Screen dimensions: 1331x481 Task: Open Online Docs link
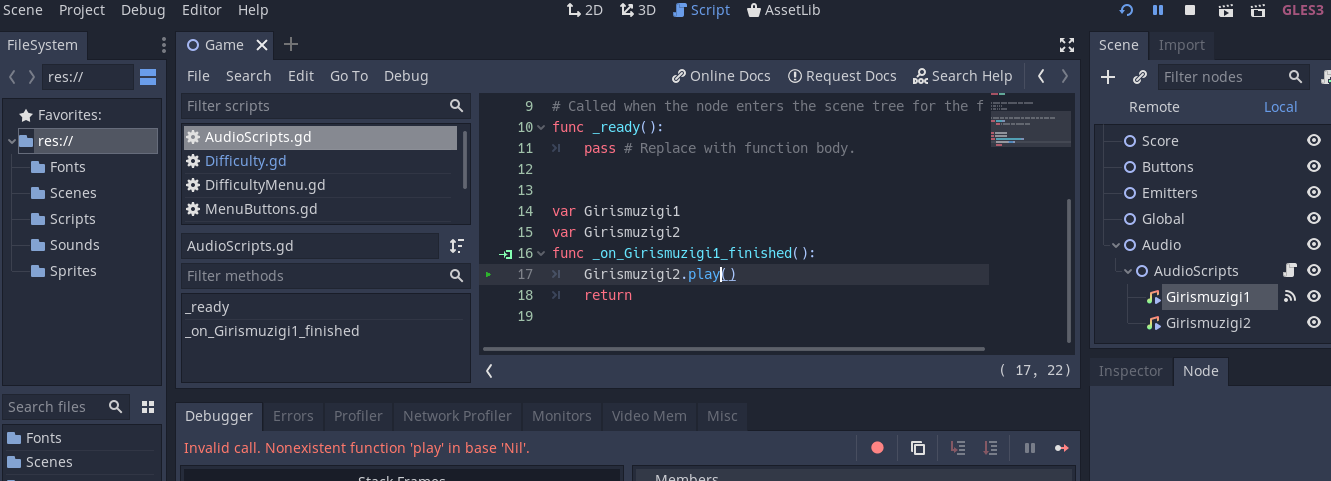(x=721, y=76)
